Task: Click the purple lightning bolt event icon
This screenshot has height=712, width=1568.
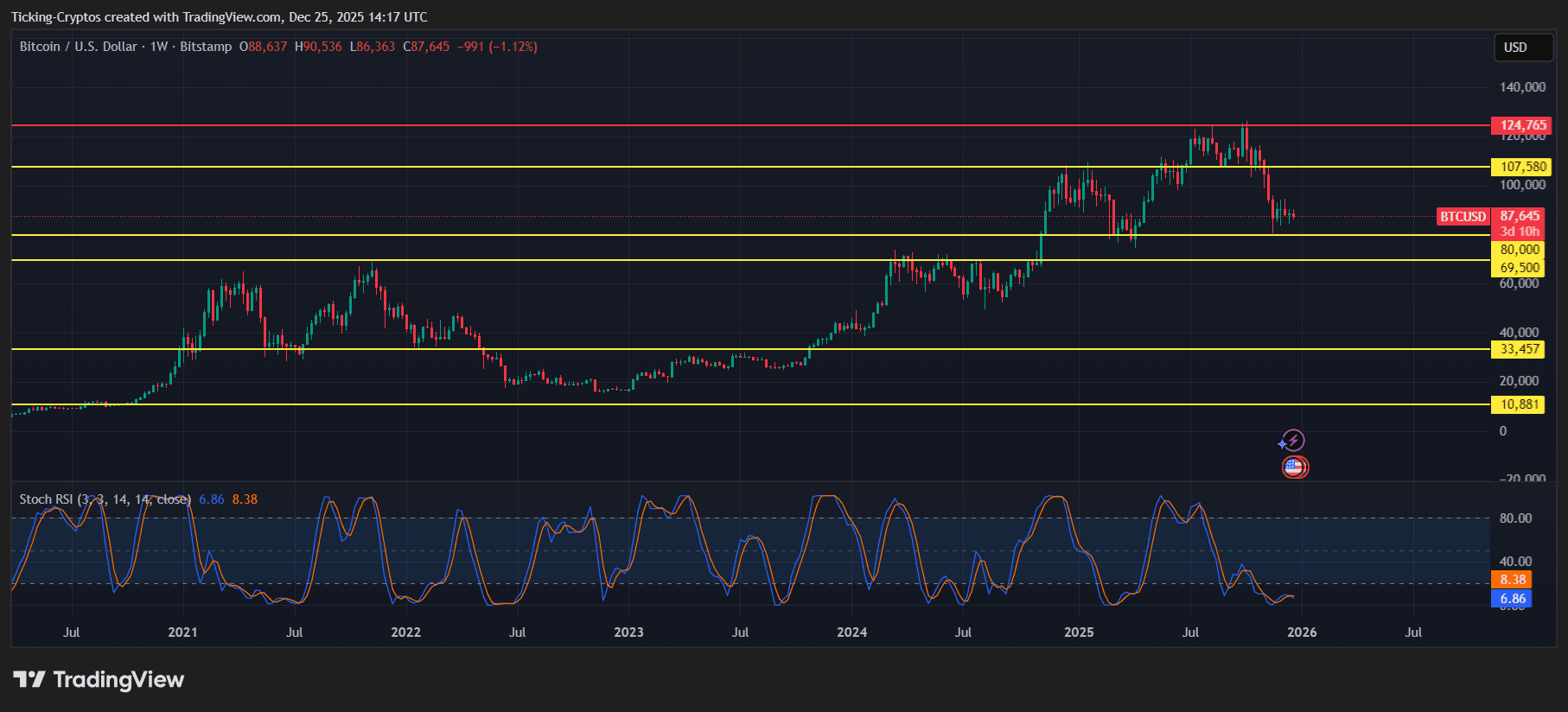Action: (x=1293, y=441)
